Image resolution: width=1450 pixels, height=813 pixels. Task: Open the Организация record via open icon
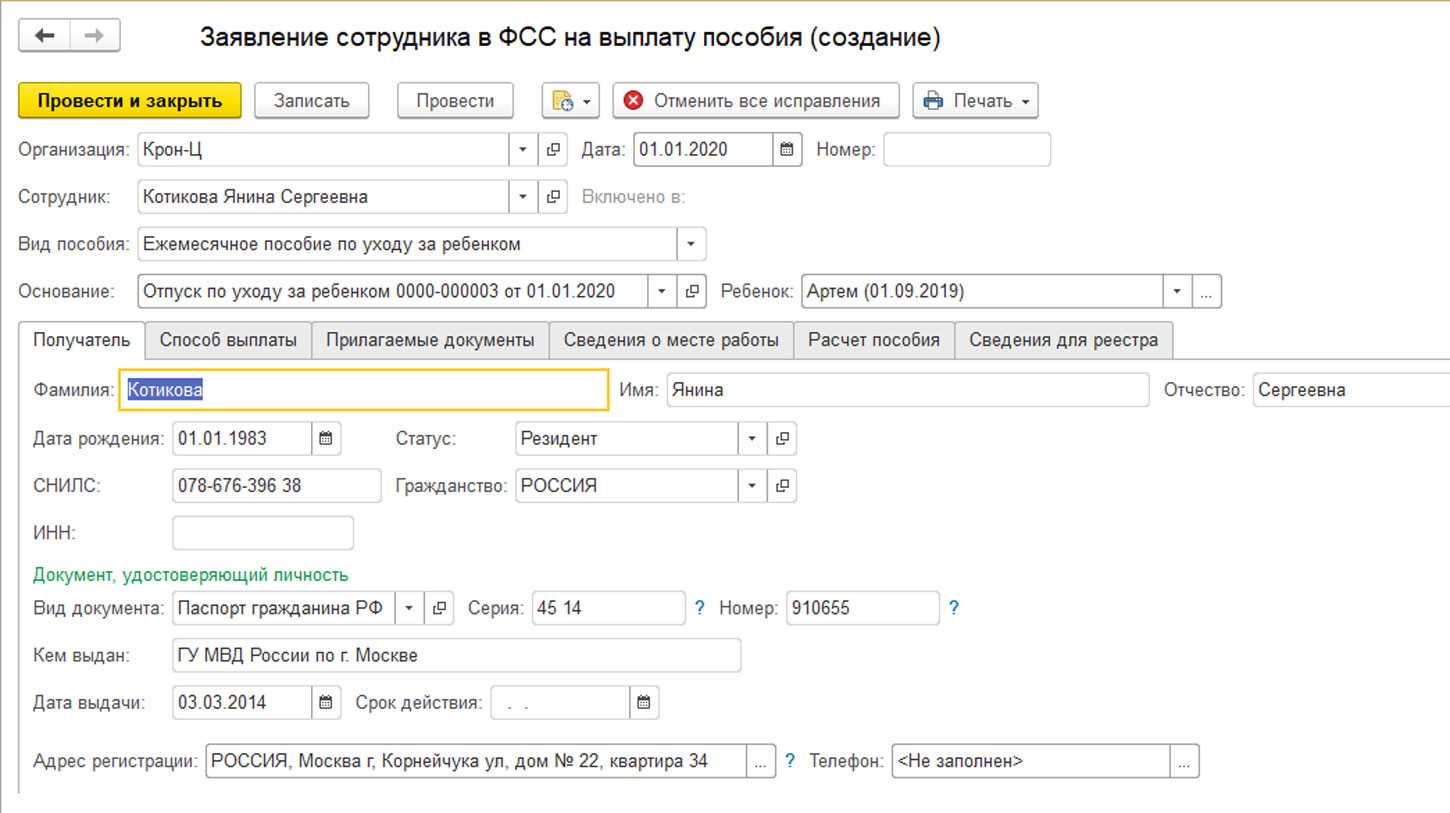click(x=553, y=150)
